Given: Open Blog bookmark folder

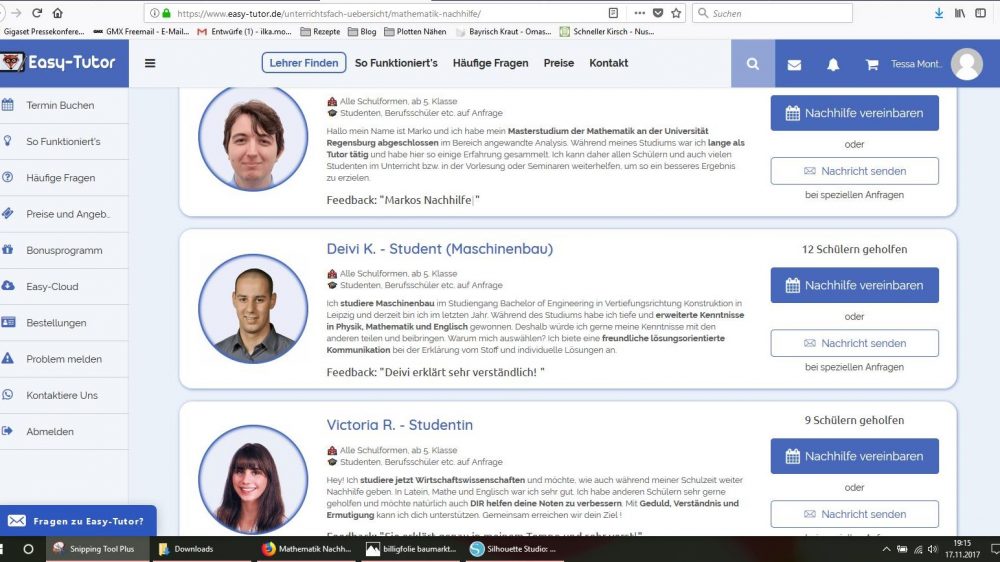Looking at the screenshot, I should [x=362, y=31].
